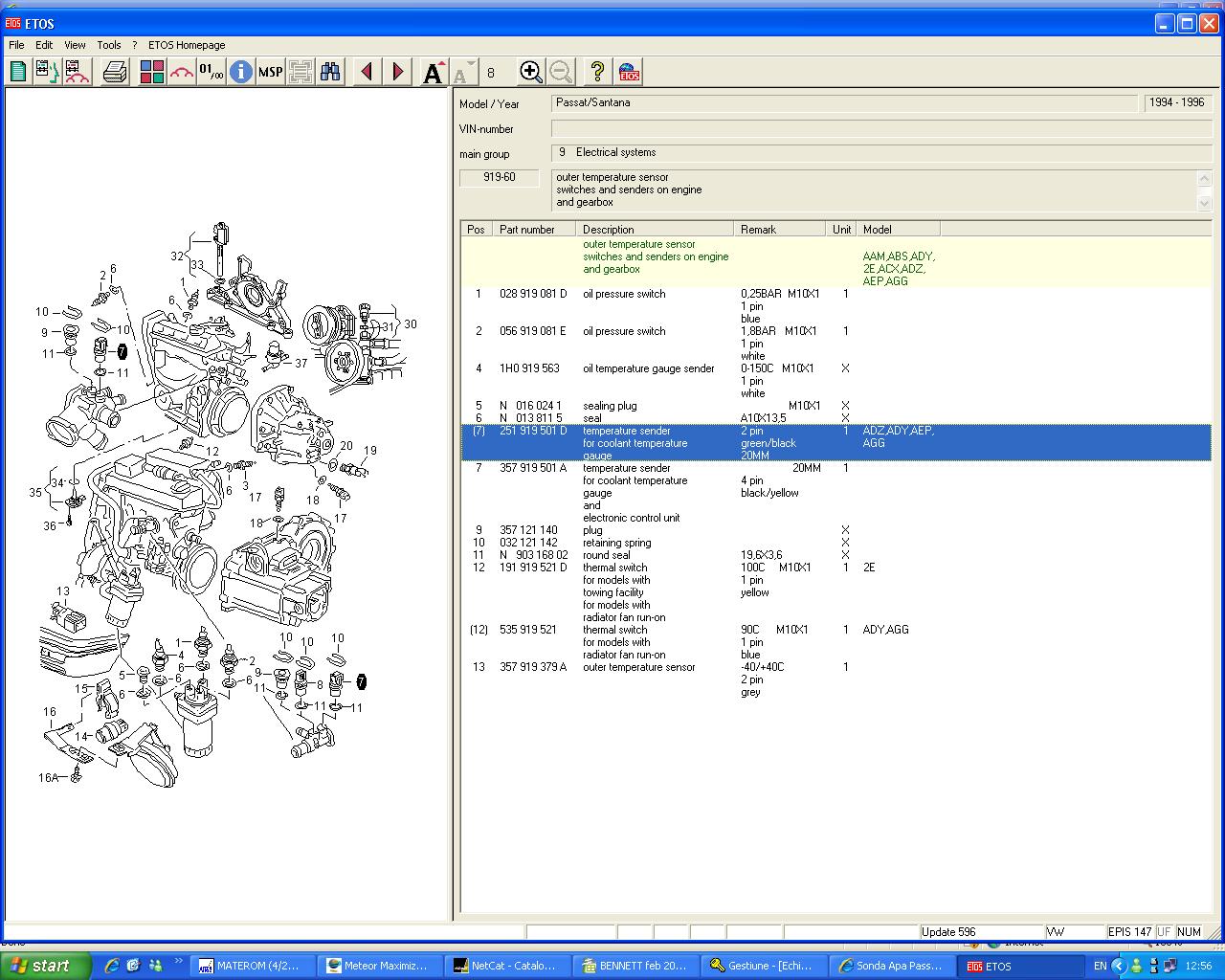This screenshot has width=1225, height=980.
Task: Switch to BENNETT feb 20 taskbar window
Action: point(636,966)
